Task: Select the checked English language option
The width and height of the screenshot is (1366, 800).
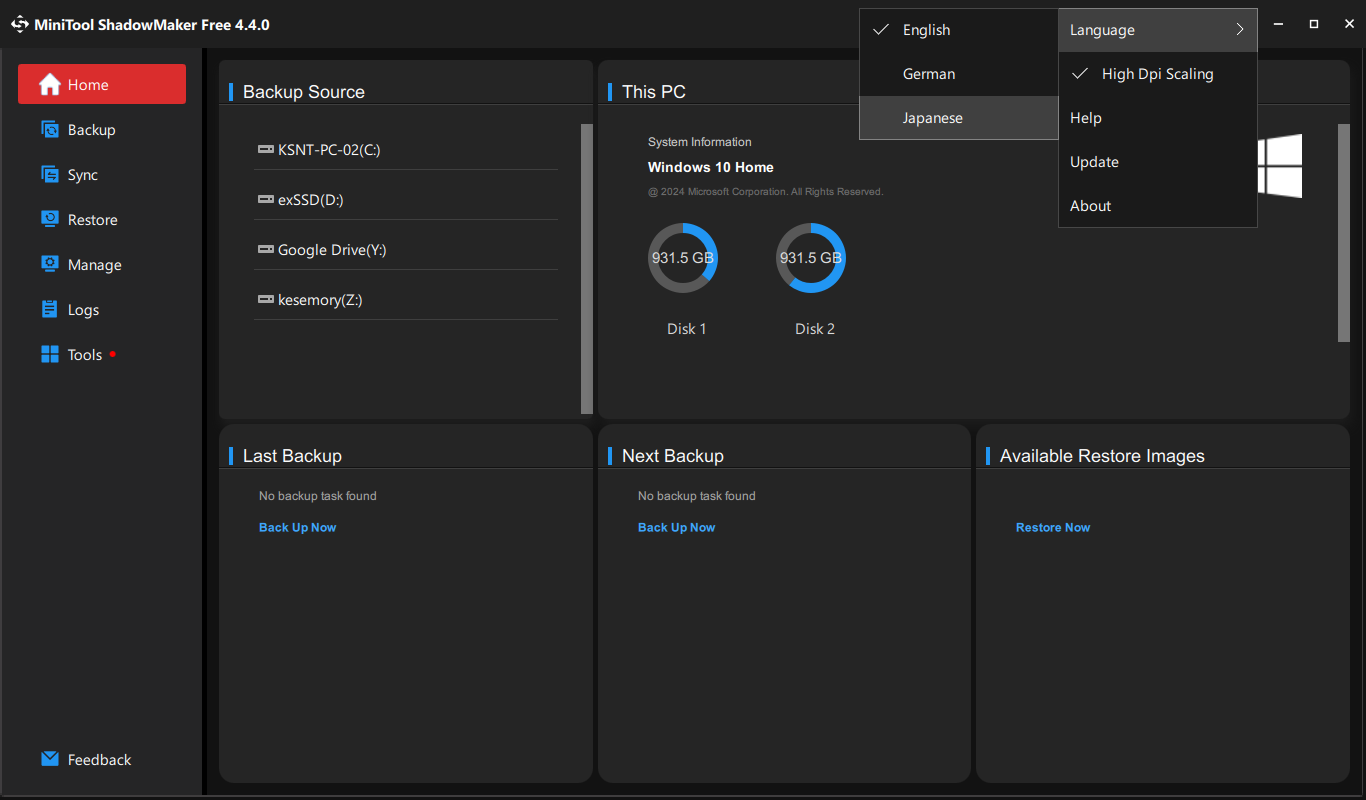Action: pyautogui.click(x=926, y=30)
